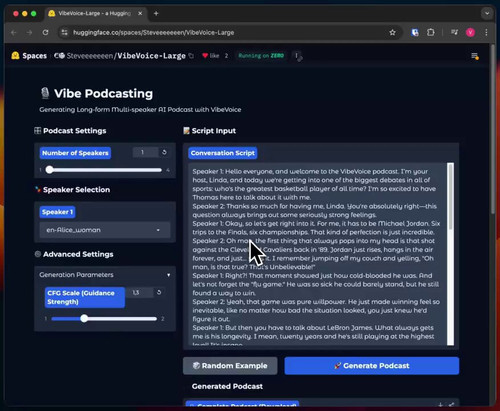Open Chrome three-dot menu
Screen dimensions: 500x411
point(486,32)
